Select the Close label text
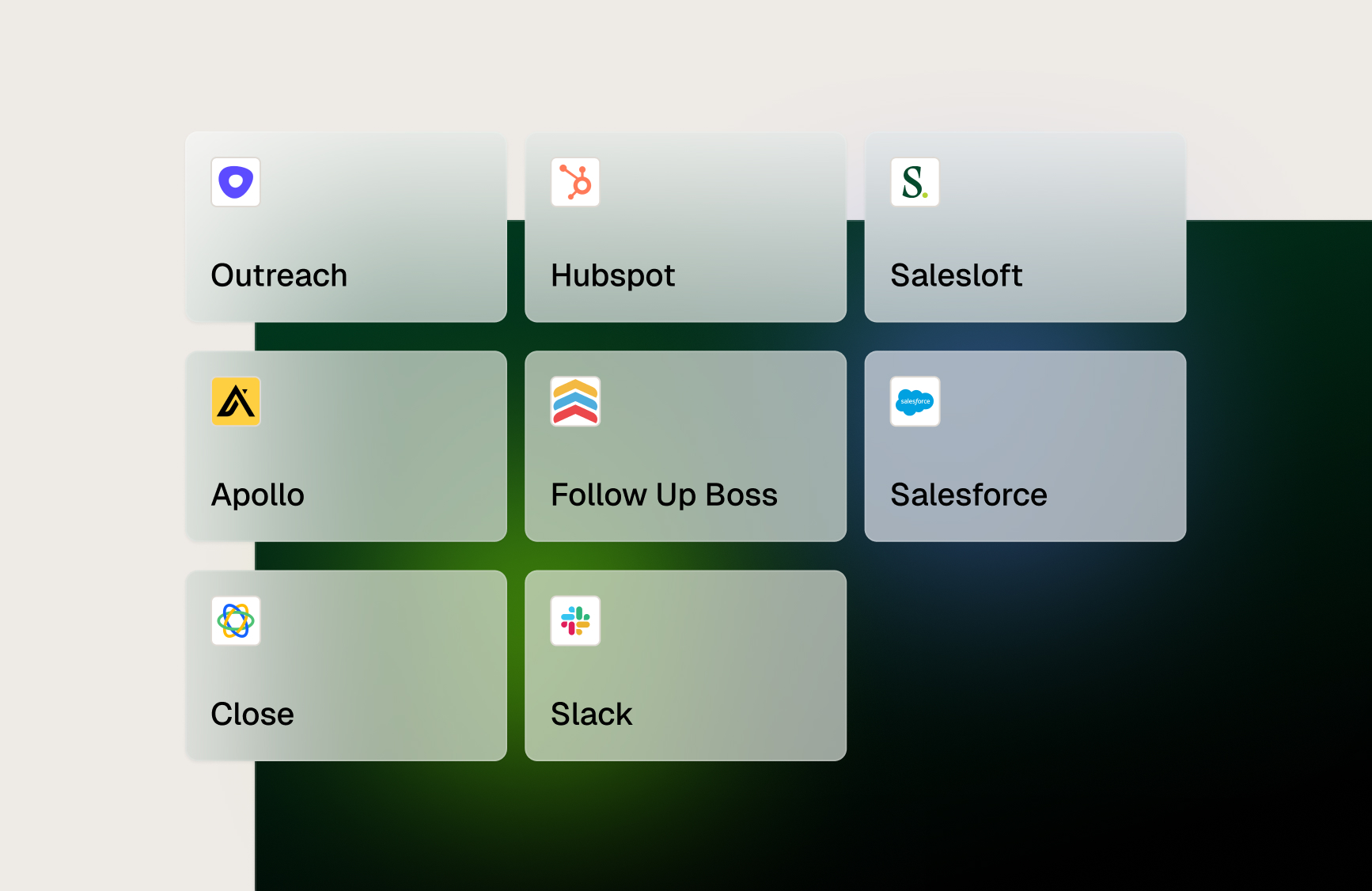 click(252, 714)
